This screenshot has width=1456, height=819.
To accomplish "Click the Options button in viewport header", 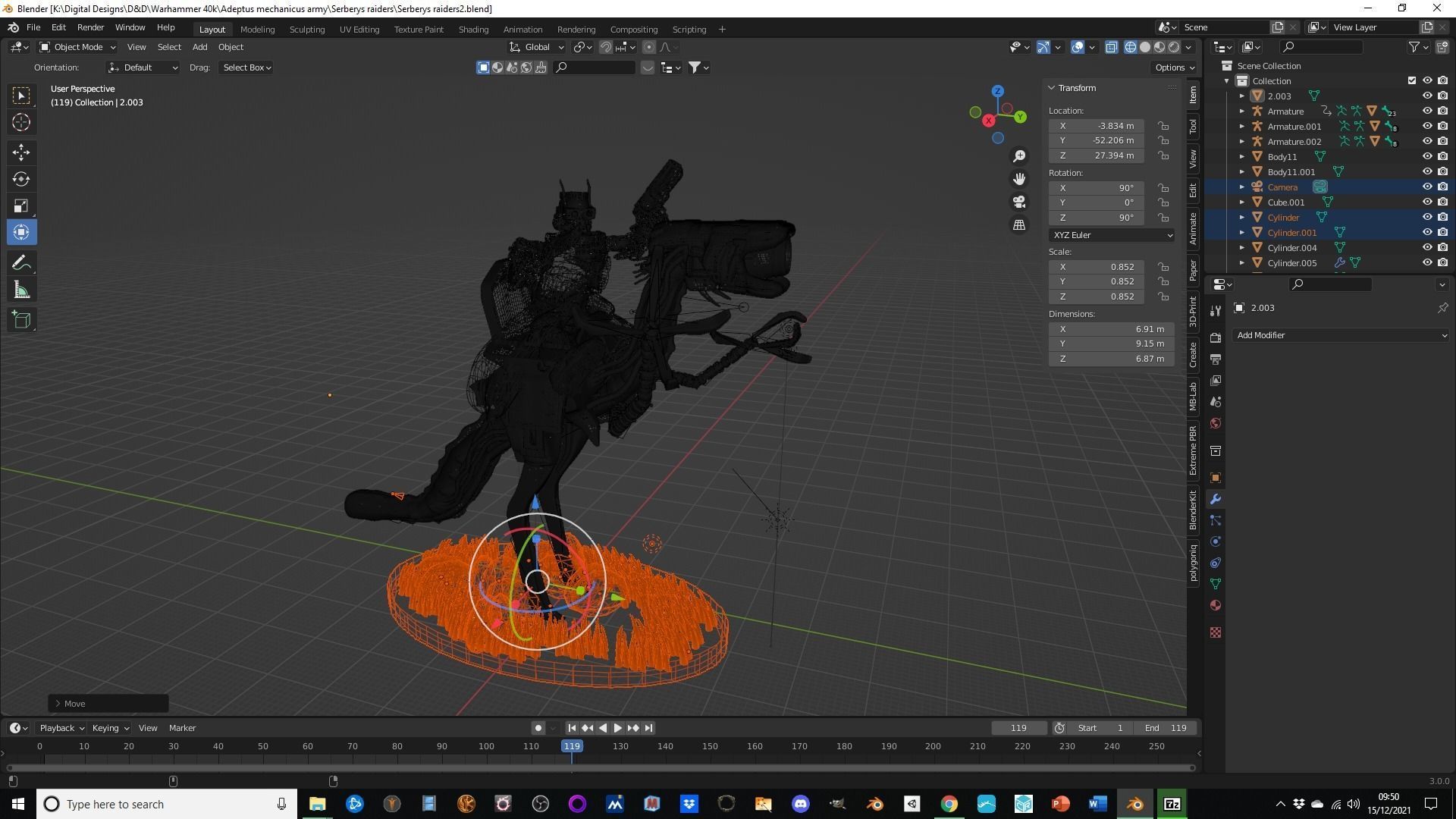I will 1174,67.
